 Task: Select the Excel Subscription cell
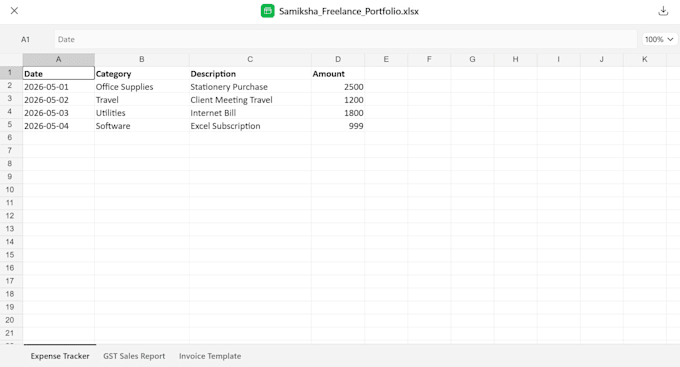(x=250, y=125)
